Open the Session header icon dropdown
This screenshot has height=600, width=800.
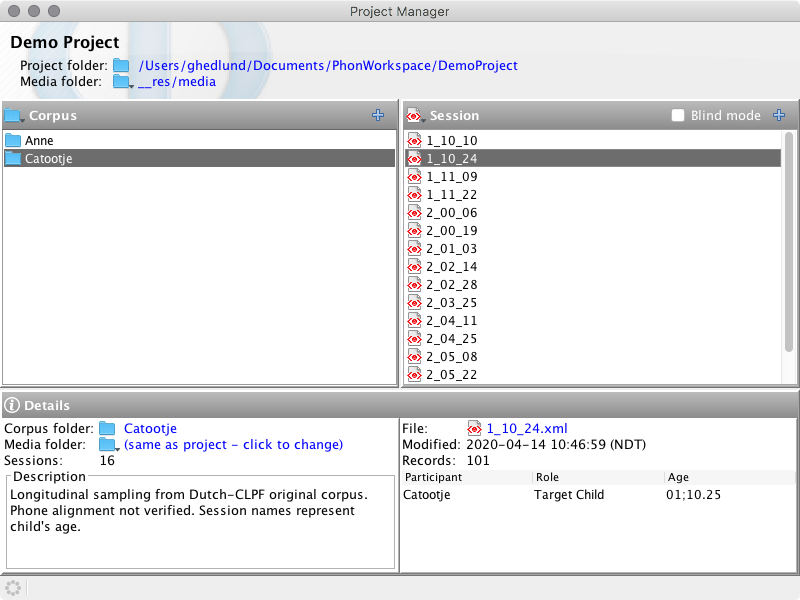click(x=414, y=116)
